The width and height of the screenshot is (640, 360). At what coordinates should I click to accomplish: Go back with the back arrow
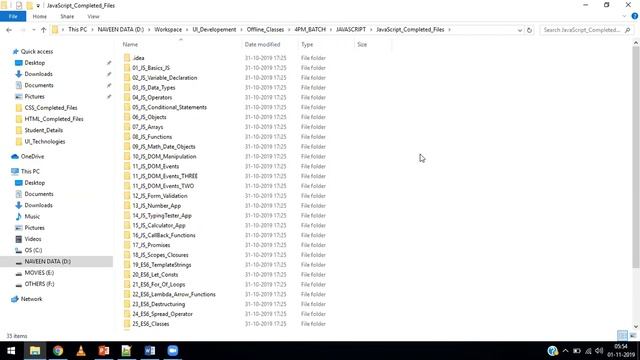point(9,30)
